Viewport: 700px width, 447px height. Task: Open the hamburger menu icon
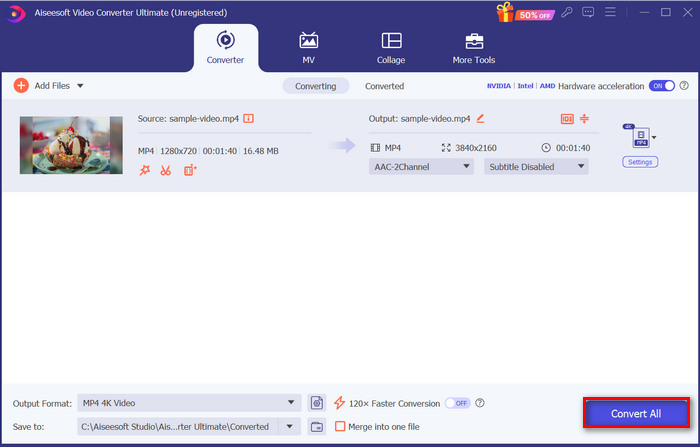(x=610, y=12)
